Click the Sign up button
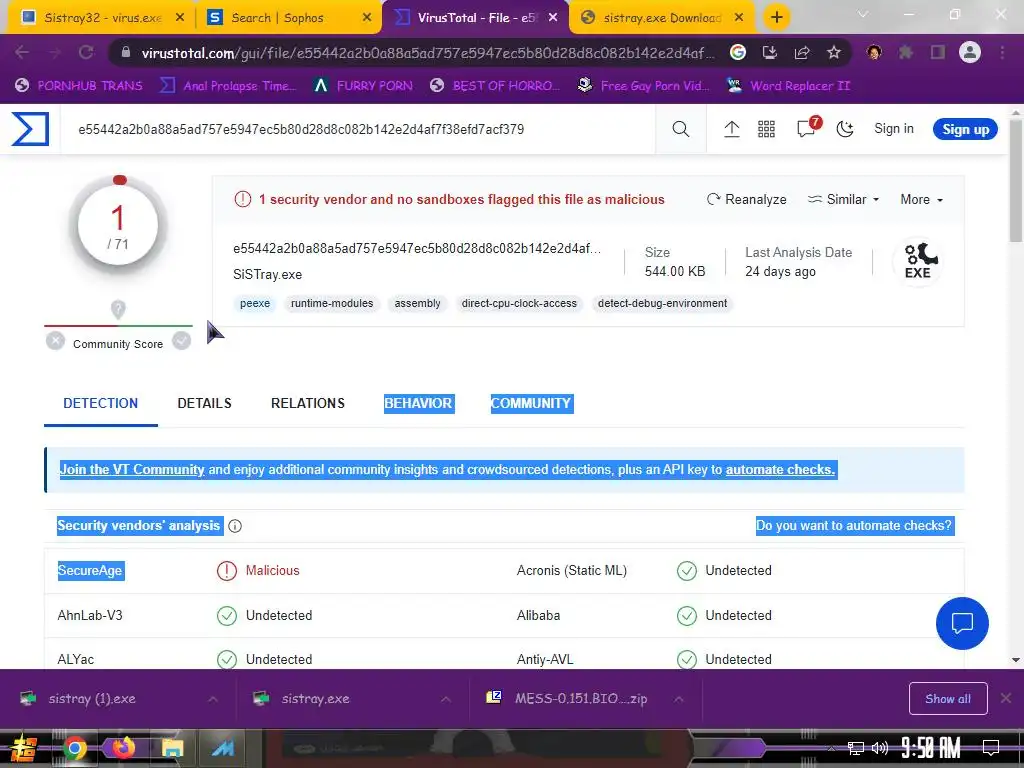Image resolution: width=1024 pixels, height=768 pixels. click(x=965, y=129)
